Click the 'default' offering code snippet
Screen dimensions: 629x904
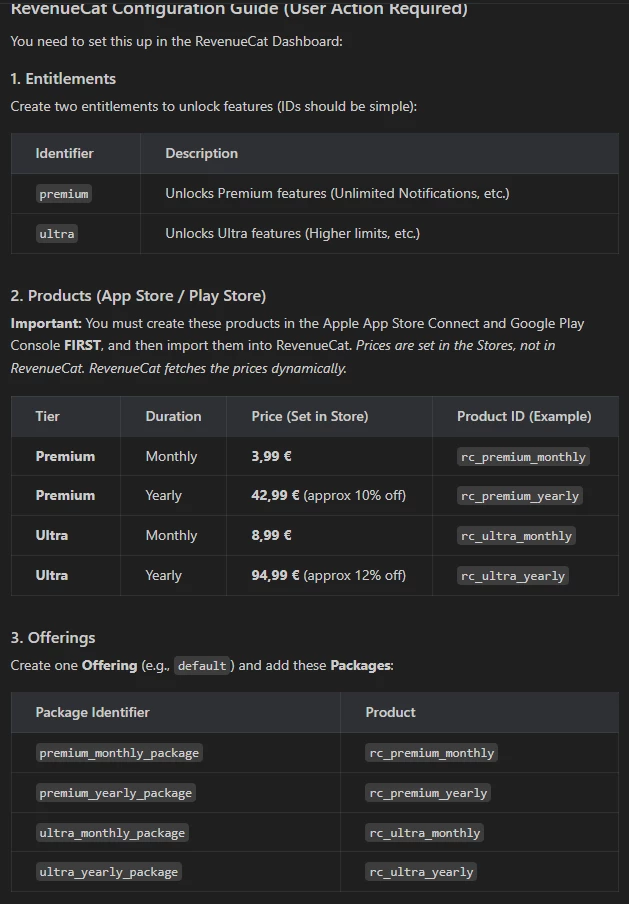(202, 665)
